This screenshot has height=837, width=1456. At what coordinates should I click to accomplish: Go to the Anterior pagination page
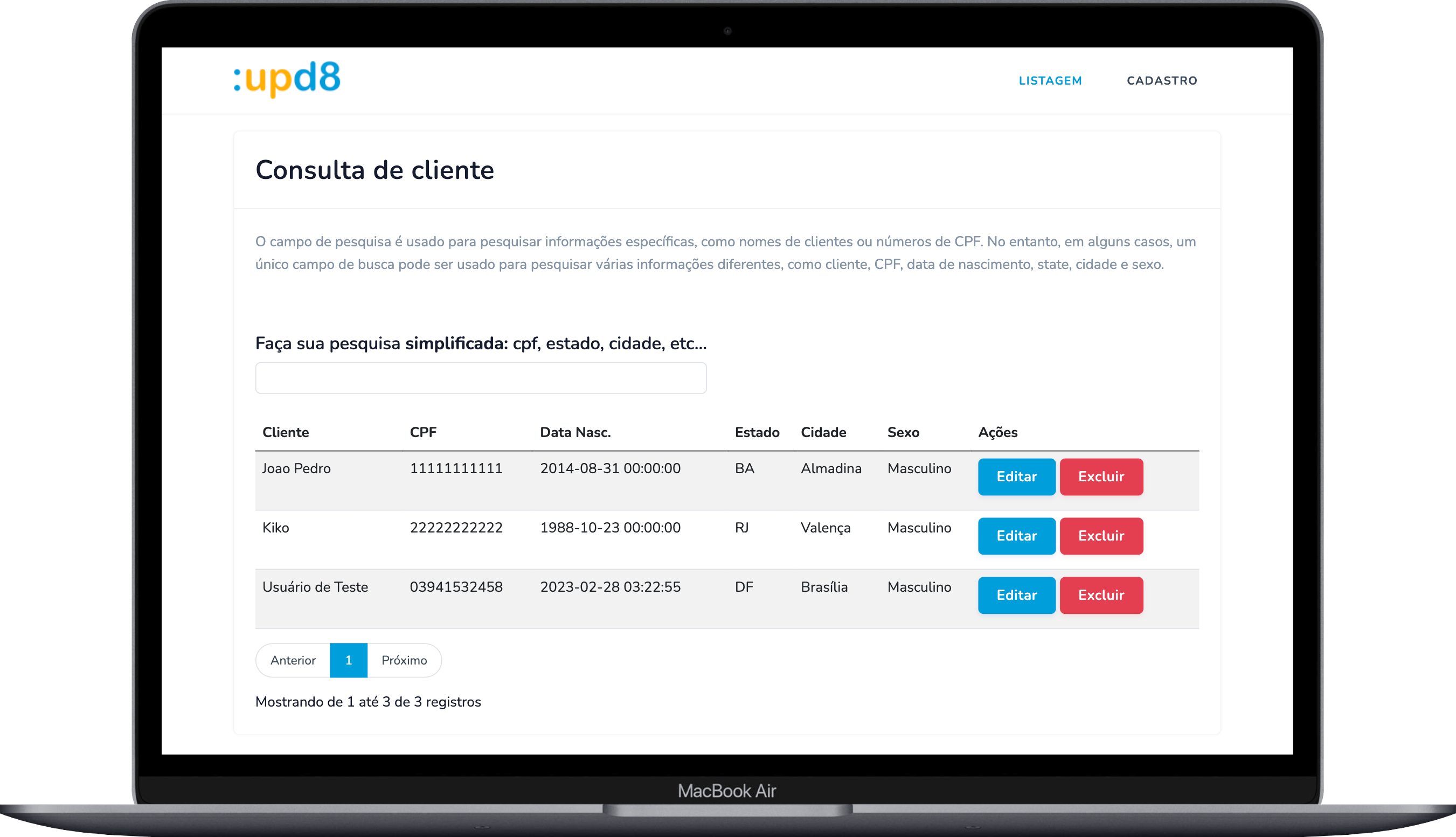[293, 660]
